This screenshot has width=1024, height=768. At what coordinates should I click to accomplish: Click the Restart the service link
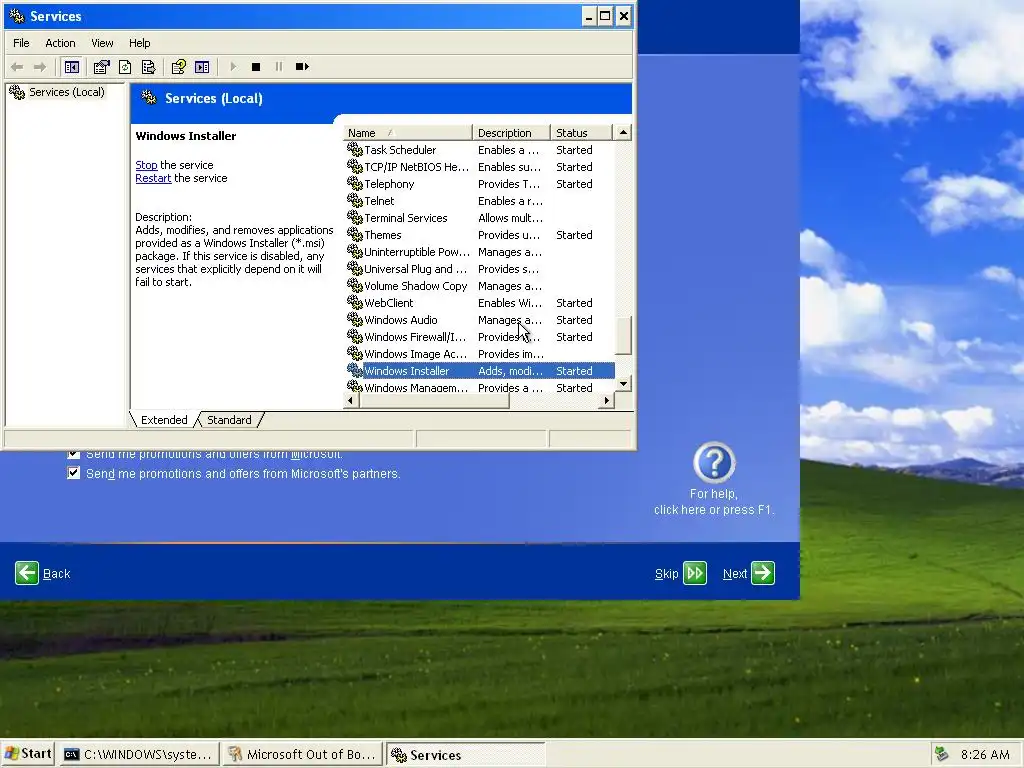[x=153, y=178]
